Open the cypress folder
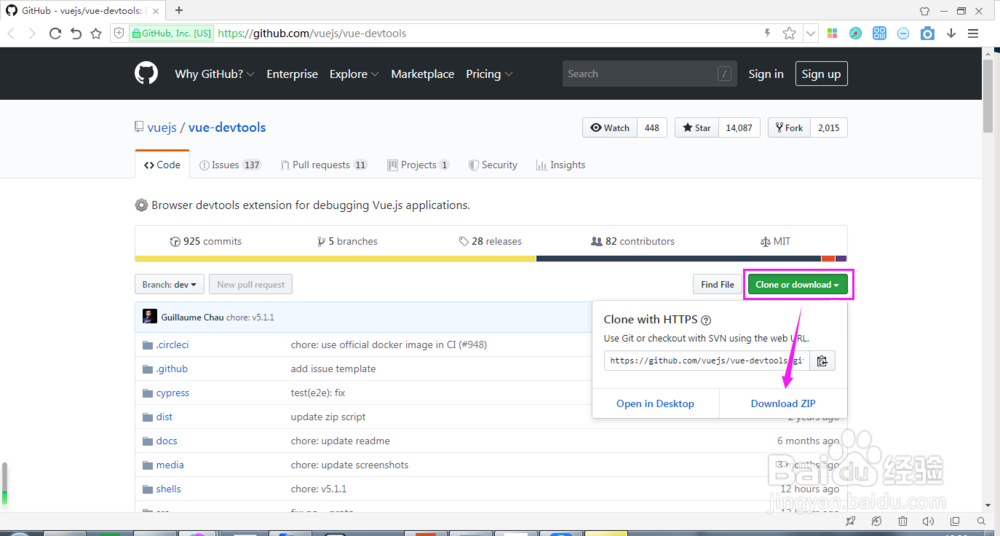 172,392
